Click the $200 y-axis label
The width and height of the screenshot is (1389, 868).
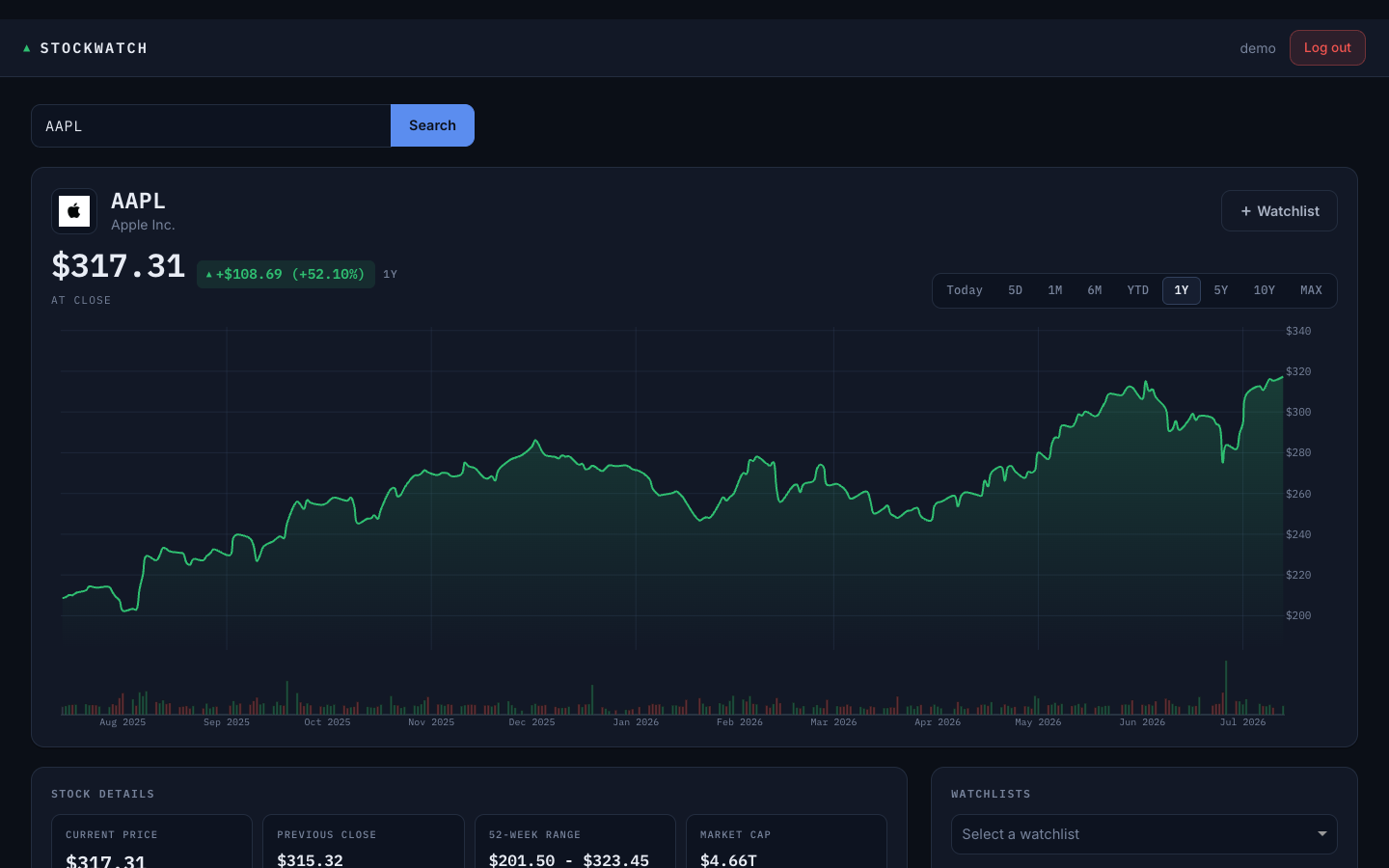1298,615
